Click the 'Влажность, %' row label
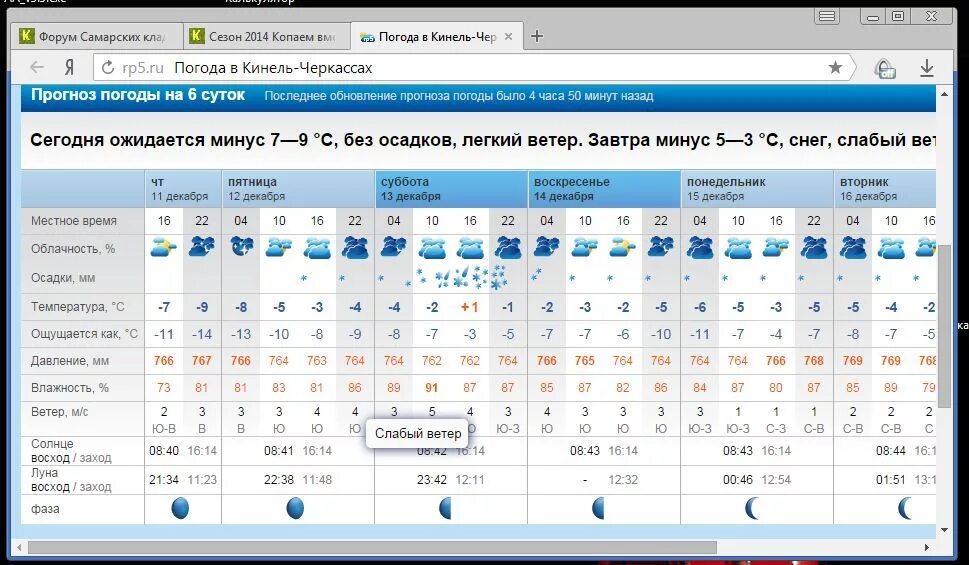 70,388
